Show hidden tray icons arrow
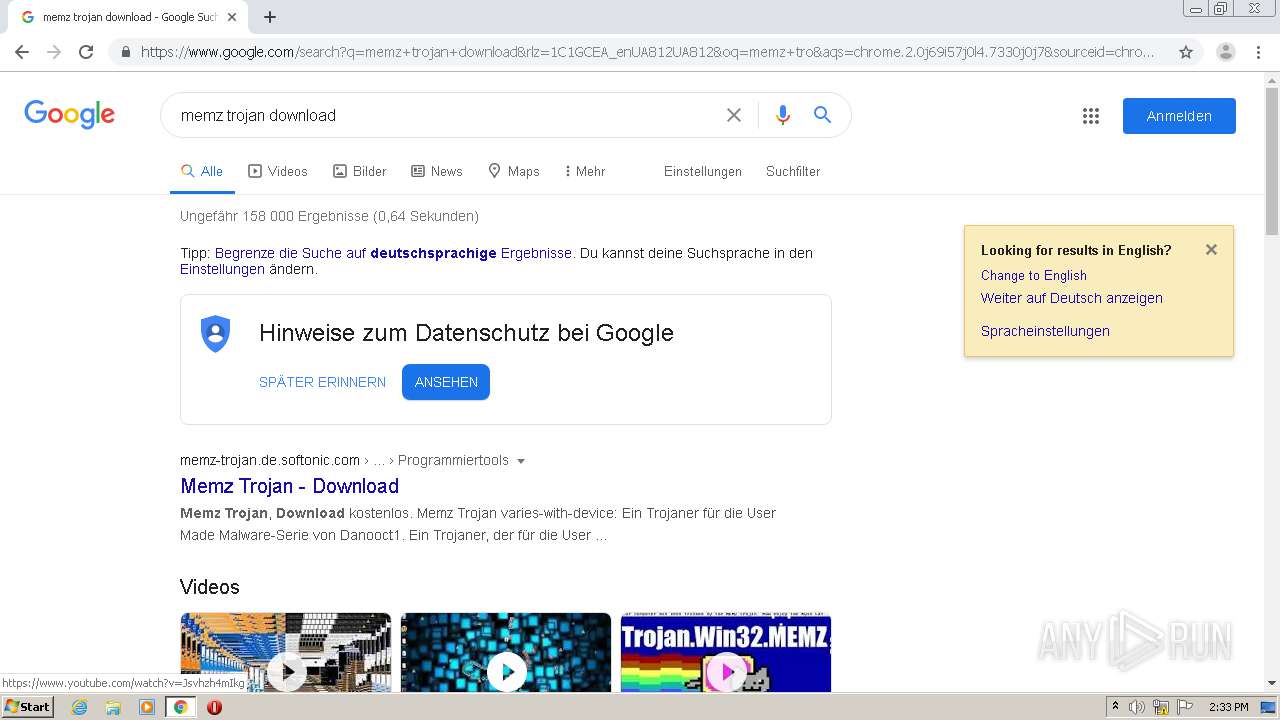The height and width of the screenshot is (720, 1280). tap(1115, 707)
